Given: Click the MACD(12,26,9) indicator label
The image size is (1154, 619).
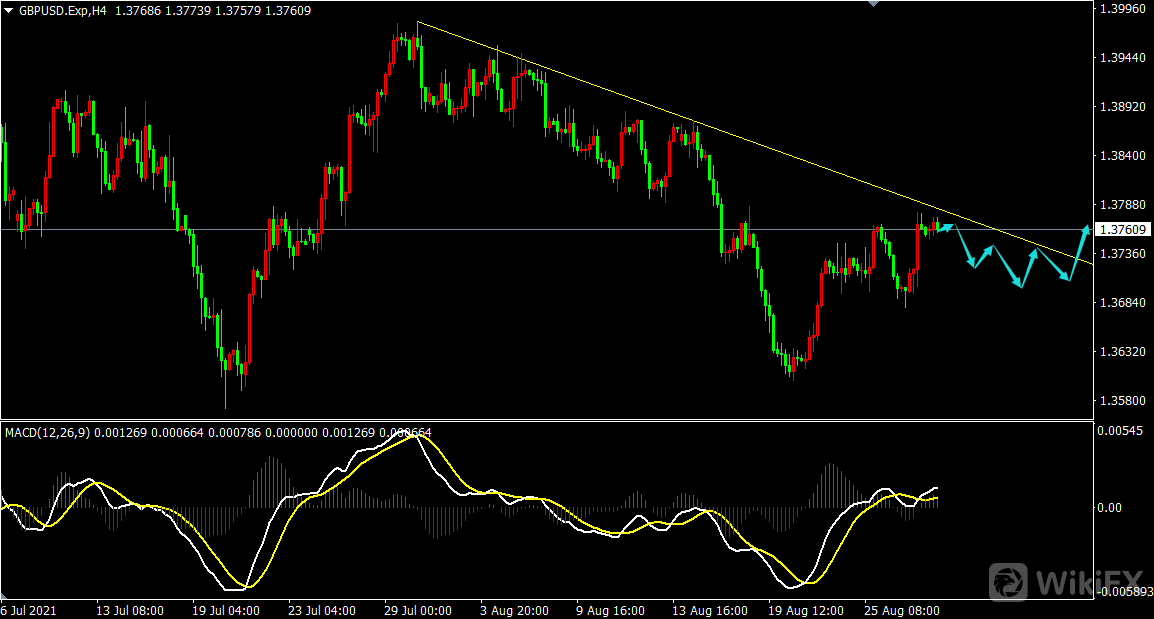Looking at the screenshot, I should (47, 432).
